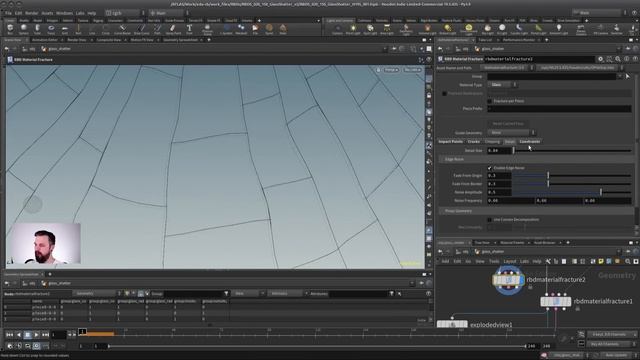Image resolution: width=640 pixels, height=360 pixels.
Task: Click the Piece Prefix input field
Action: [x=559, y=109]
